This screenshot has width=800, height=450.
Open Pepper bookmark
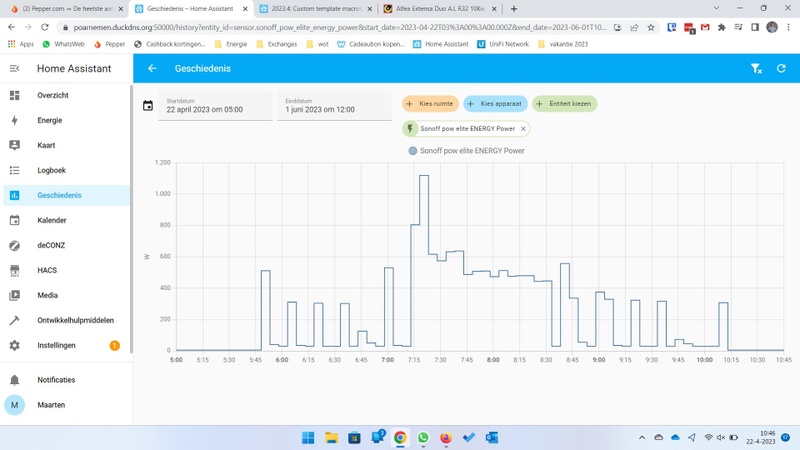[110, 44]
